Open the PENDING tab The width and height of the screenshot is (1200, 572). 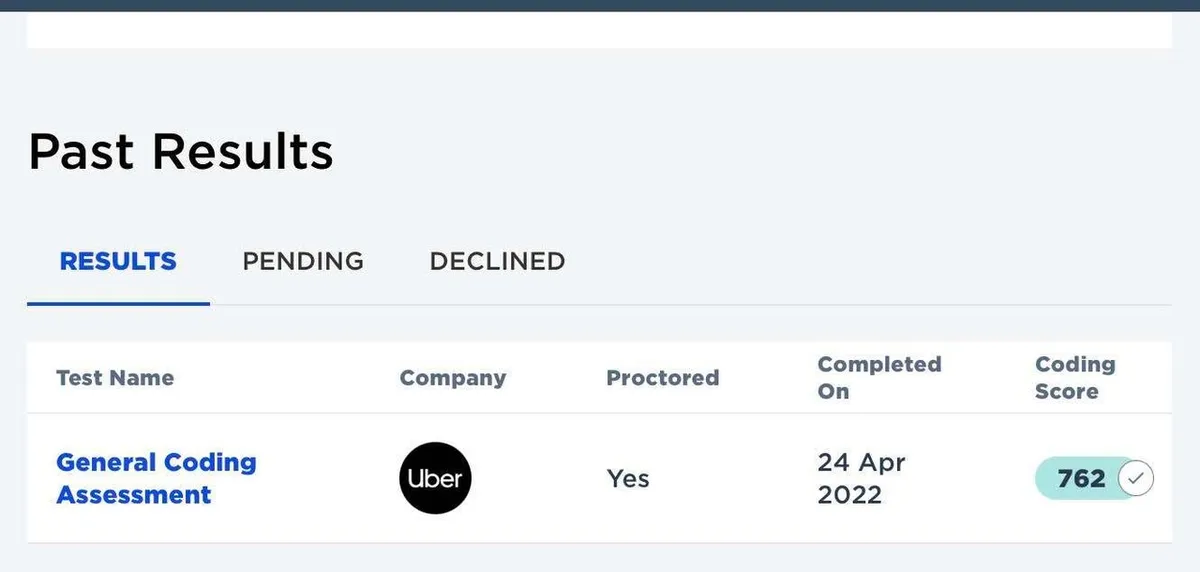point(303,262)
